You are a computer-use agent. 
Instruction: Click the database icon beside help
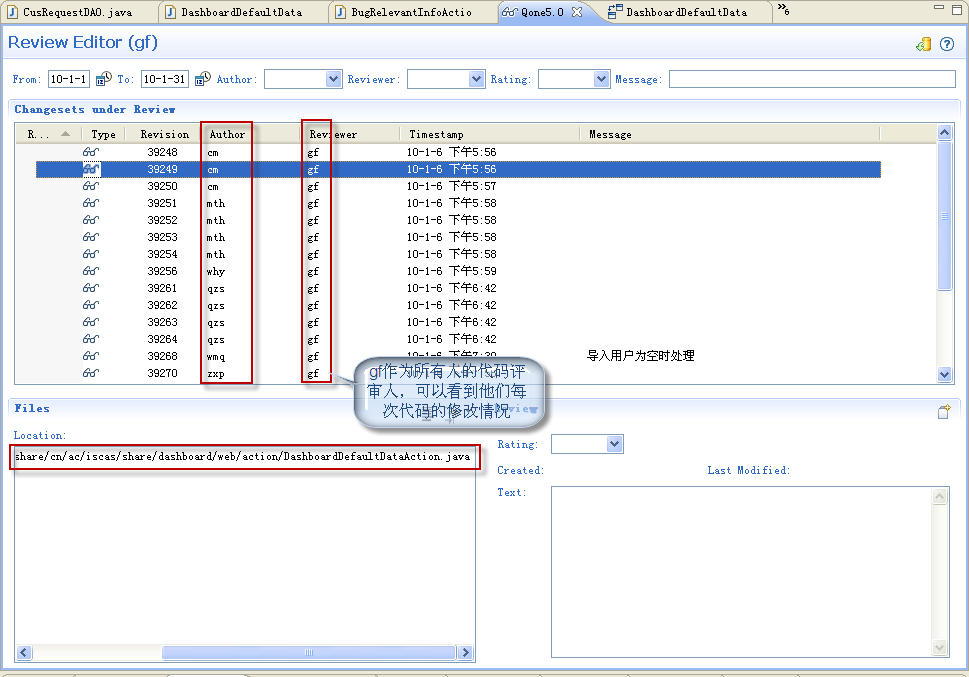923,44
